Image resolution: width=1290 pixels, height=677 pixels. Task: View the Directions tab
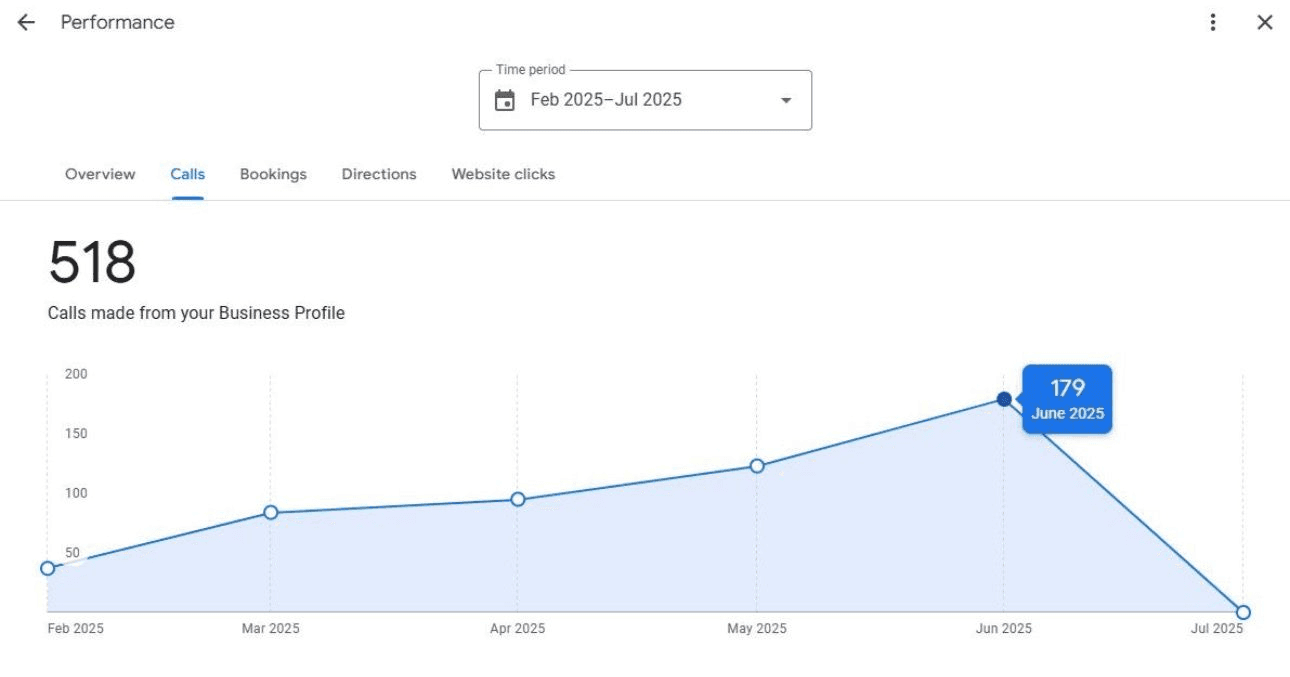coord(378,174)
